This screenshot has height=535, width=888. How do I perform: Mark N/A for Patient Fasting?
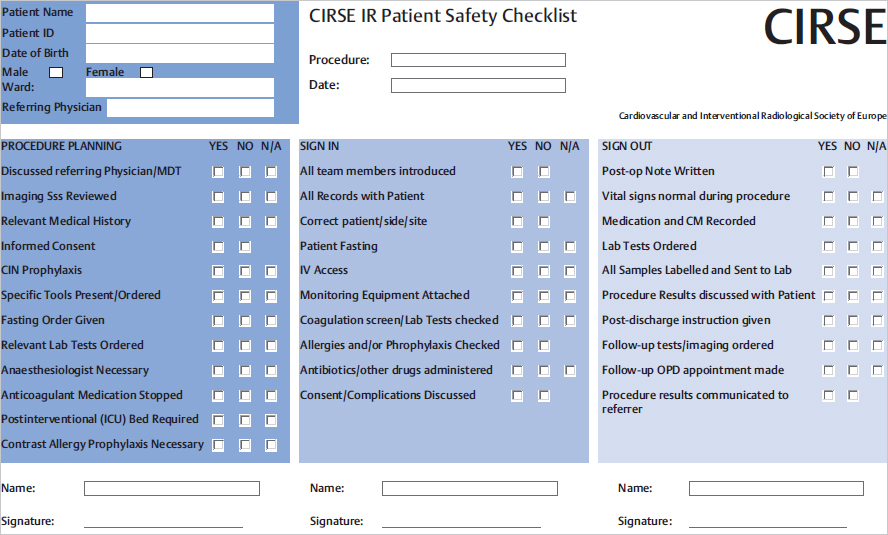pyautogui.click(x=570, y=246)
